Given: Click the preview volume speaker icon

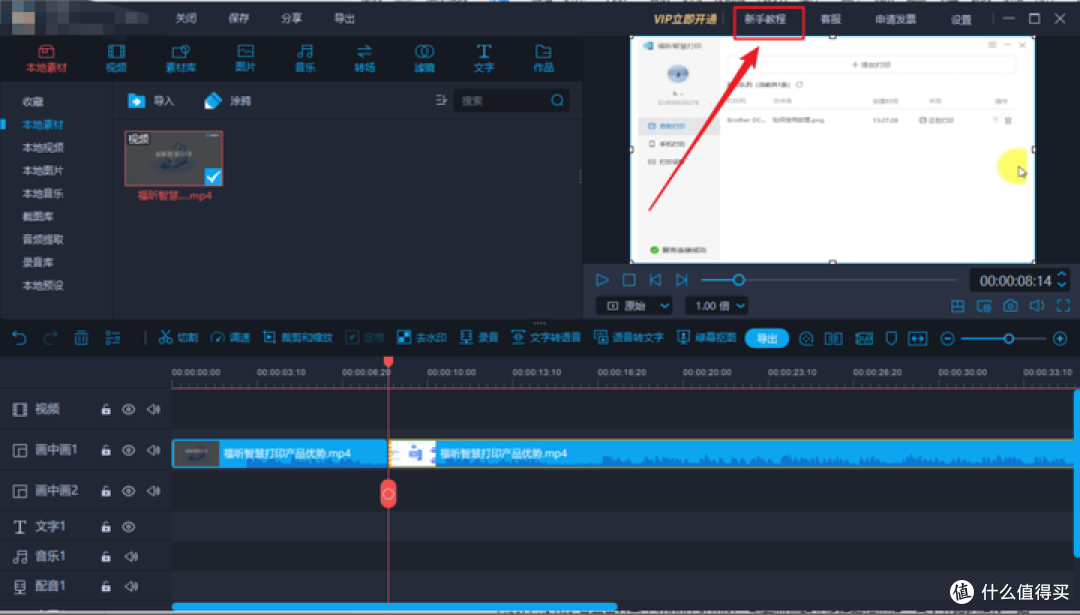Looking at the screenshot, I should coord(1037,306).
